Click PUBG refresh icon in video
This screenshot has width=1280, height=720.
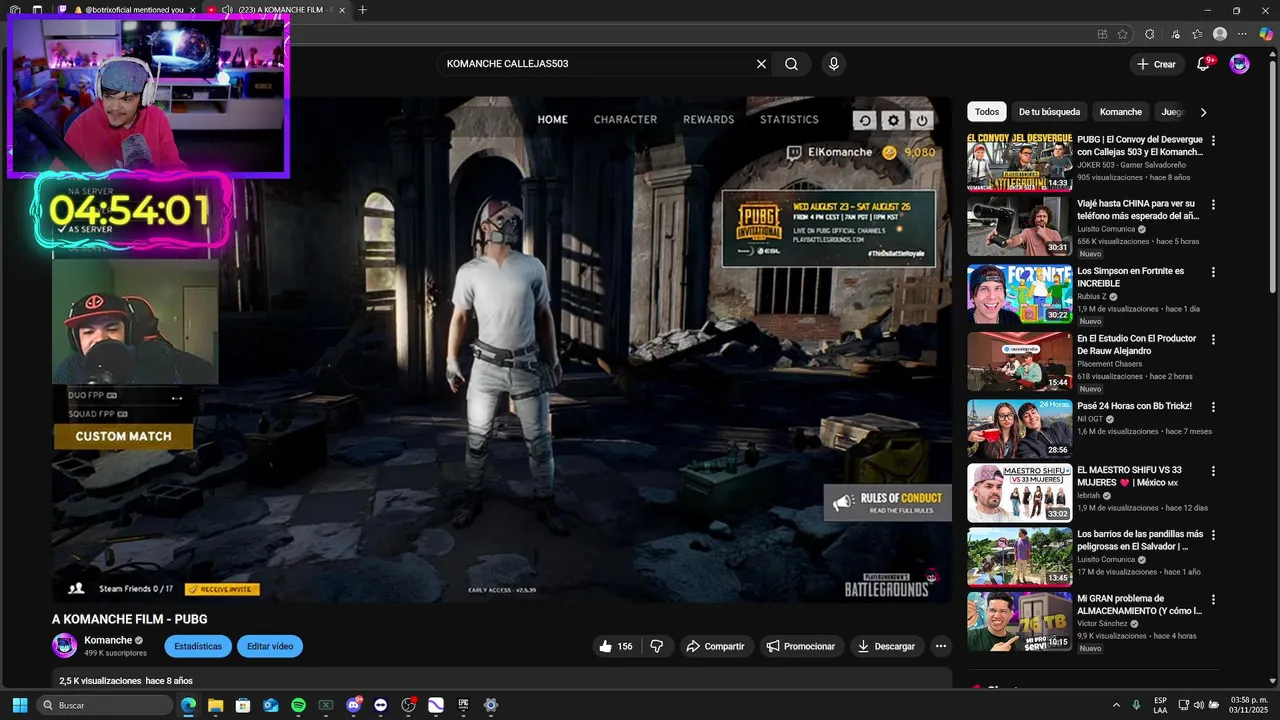(x=865, y=120)
